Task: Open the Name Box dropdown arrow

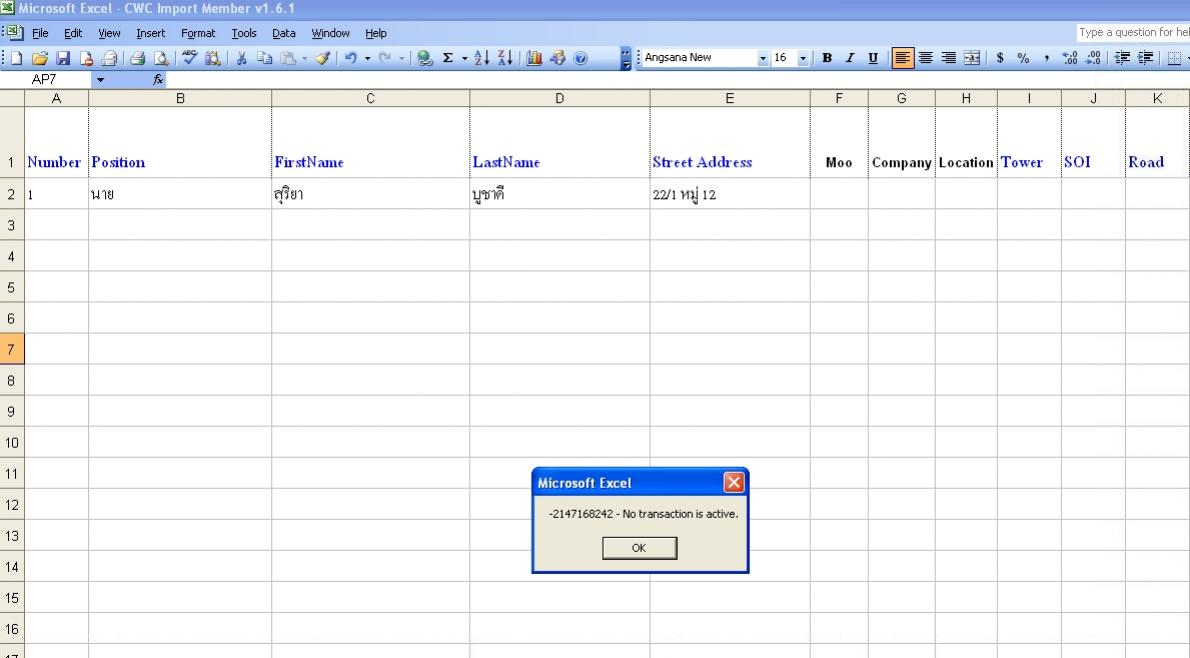Action: [99, 80]
